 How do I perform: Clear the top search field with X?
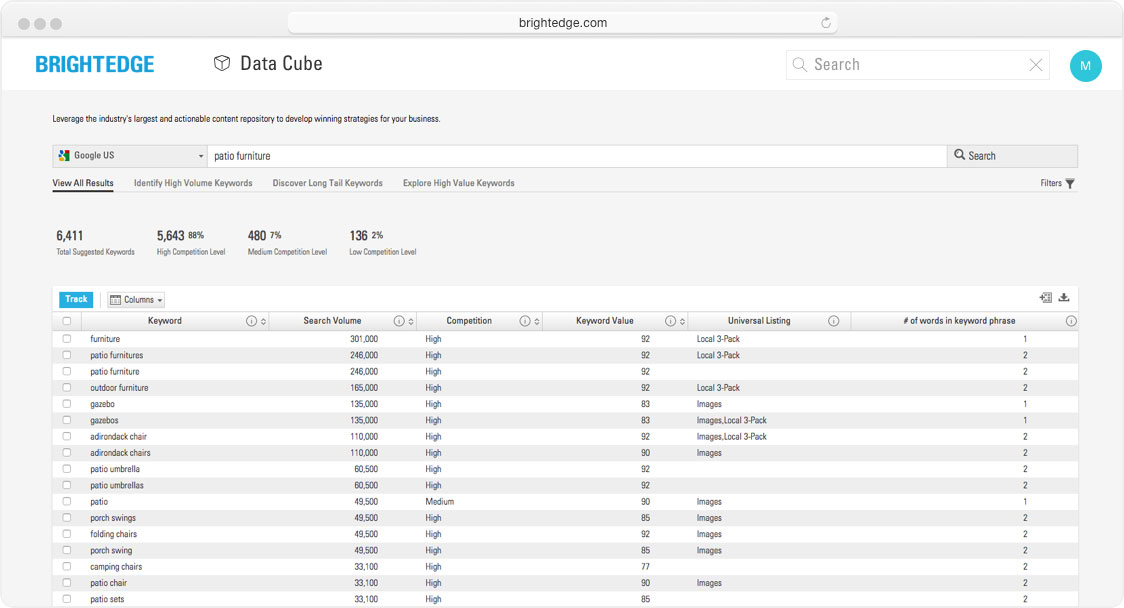(1036, 65)
